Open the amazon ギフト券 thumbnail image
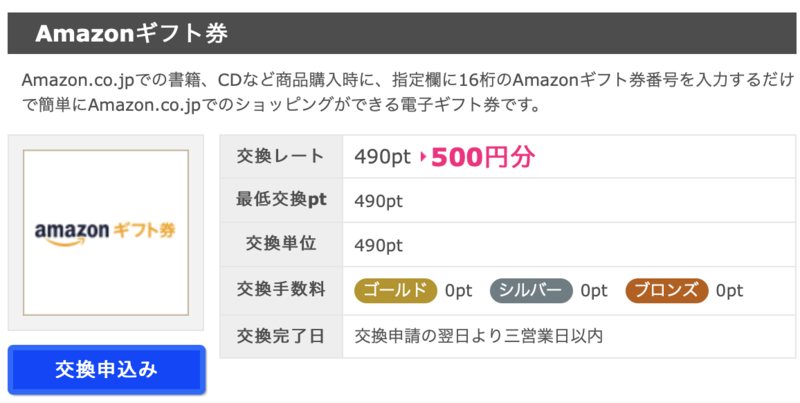Screen dimensions: 800x403 coord(106,233)
